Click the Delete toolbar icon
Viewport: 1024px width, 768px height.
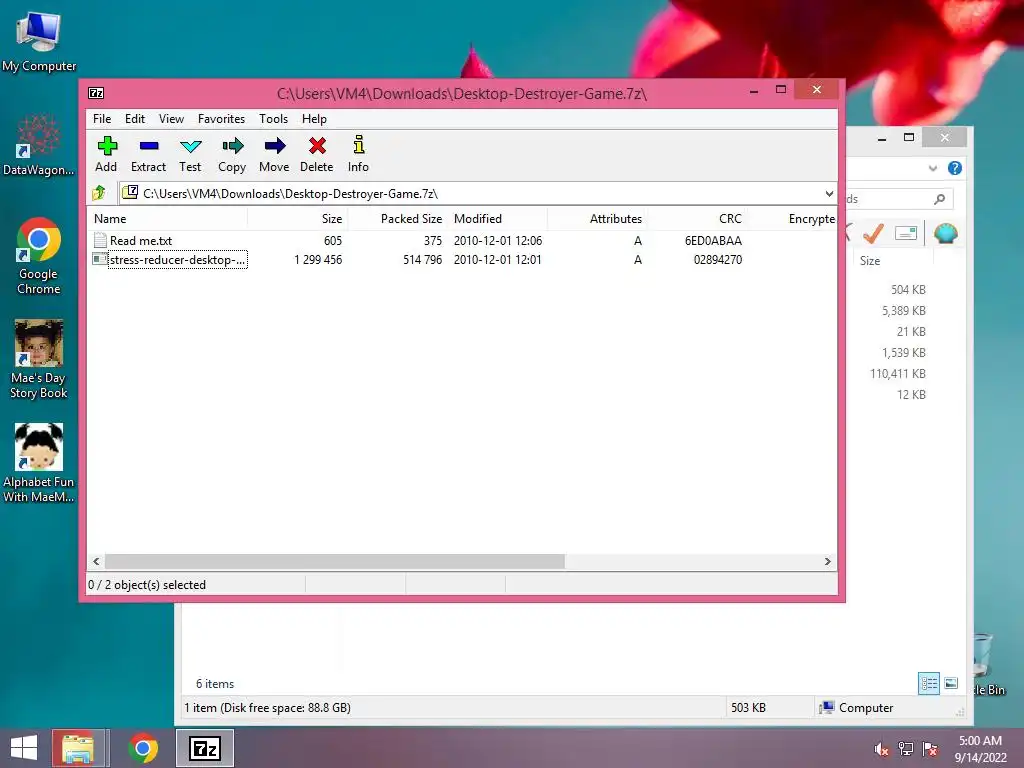coord(317,146)
